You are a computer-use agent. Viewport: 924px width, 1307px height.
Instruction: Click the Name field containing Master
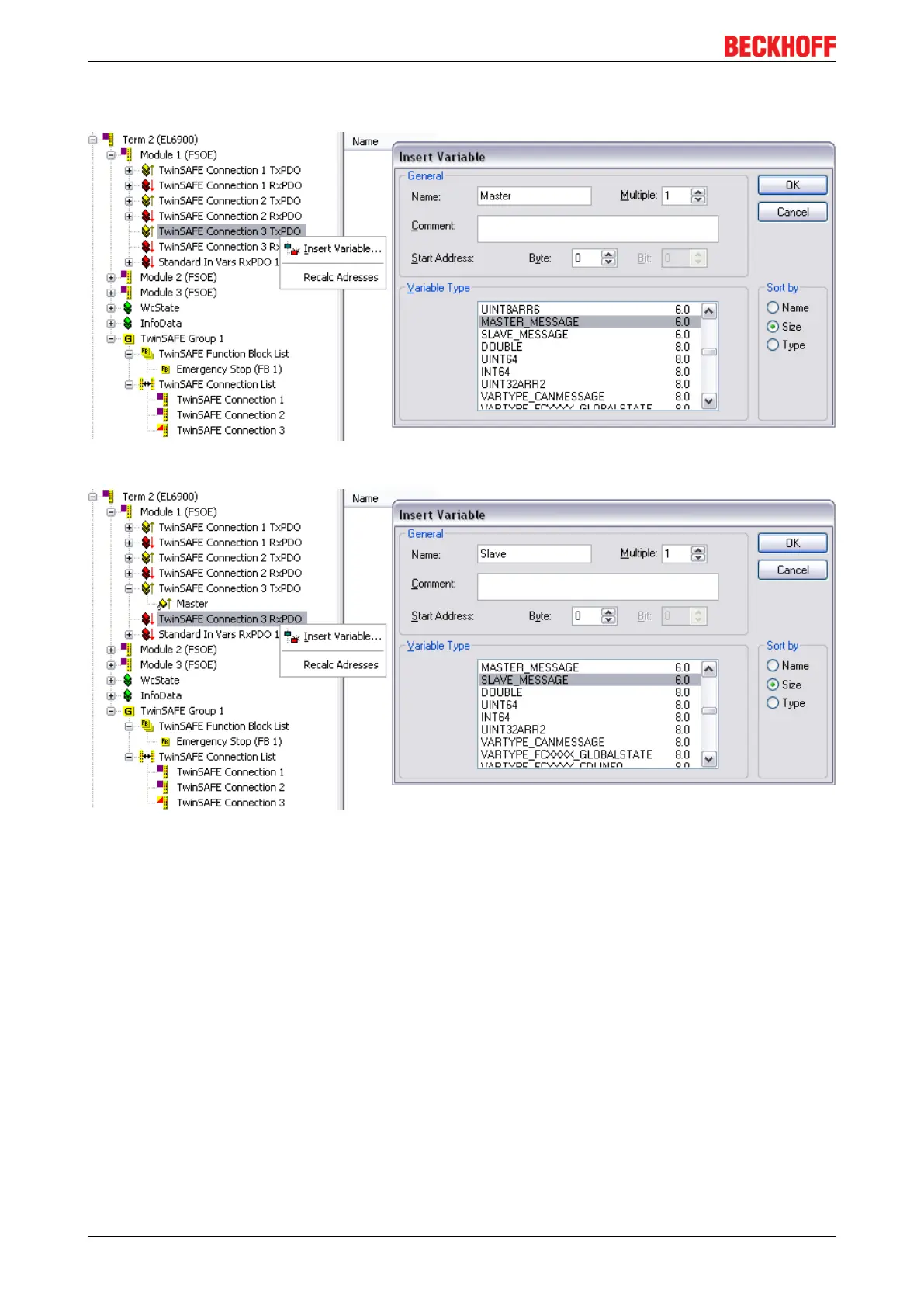pos(534,196)
